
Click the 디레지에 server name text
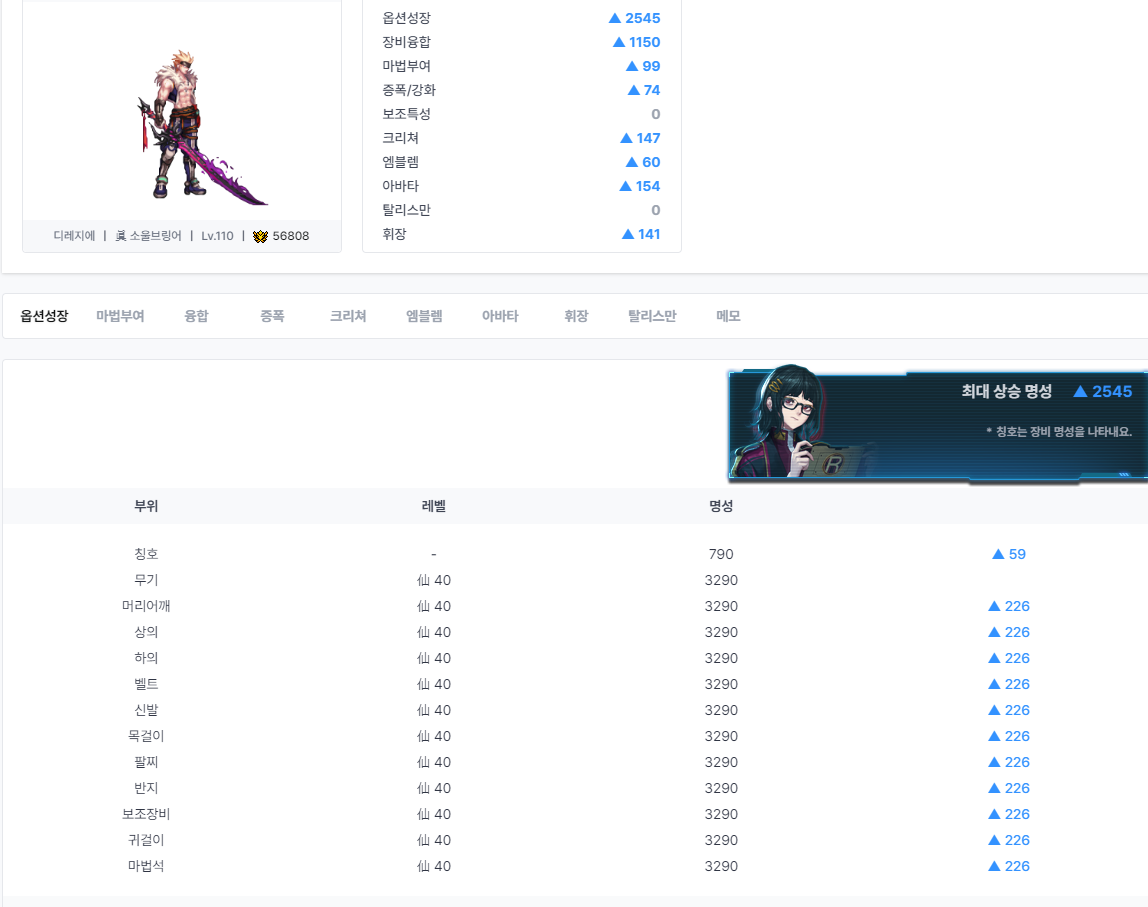point(74,236)
